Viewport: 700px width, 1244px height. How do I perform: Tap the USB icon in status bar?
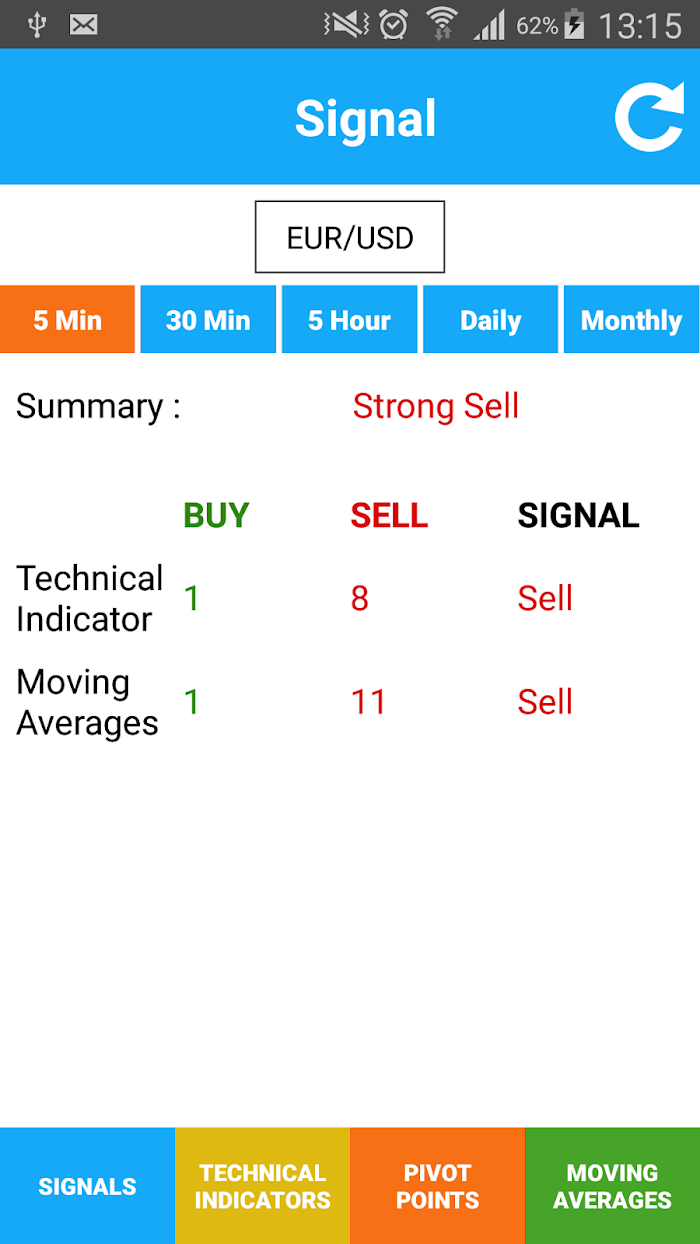(37, 24)
